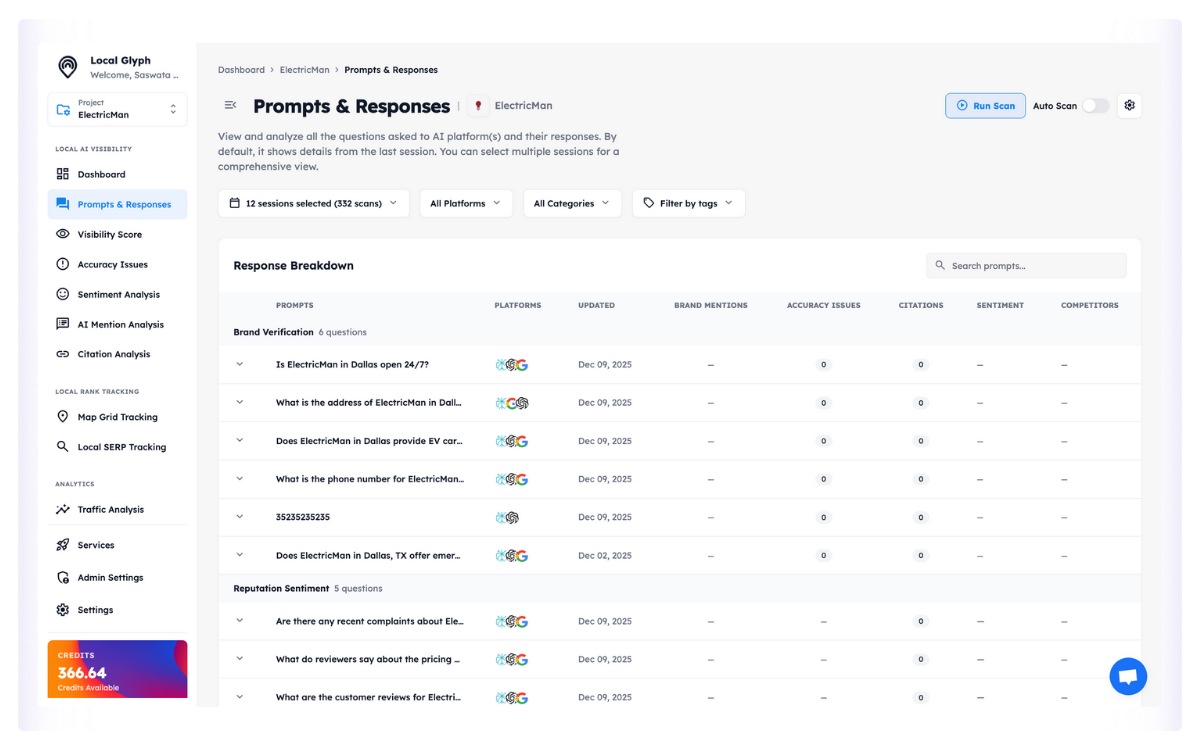
Task: Collapse the sidebar using the menu icon
Action: [x=230, y=105]
